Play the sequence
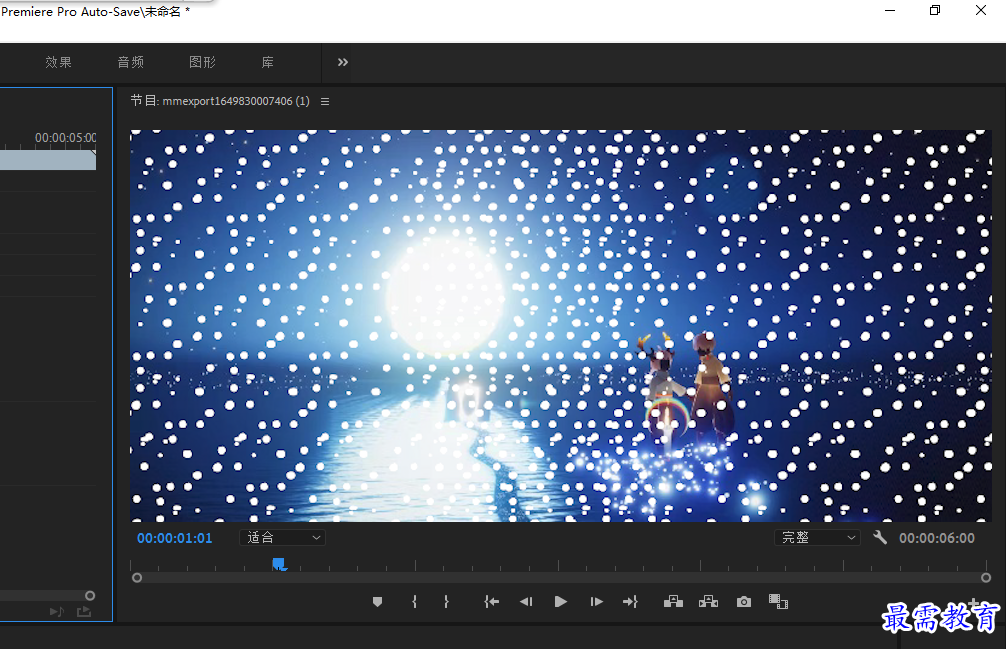 point(560,602)
